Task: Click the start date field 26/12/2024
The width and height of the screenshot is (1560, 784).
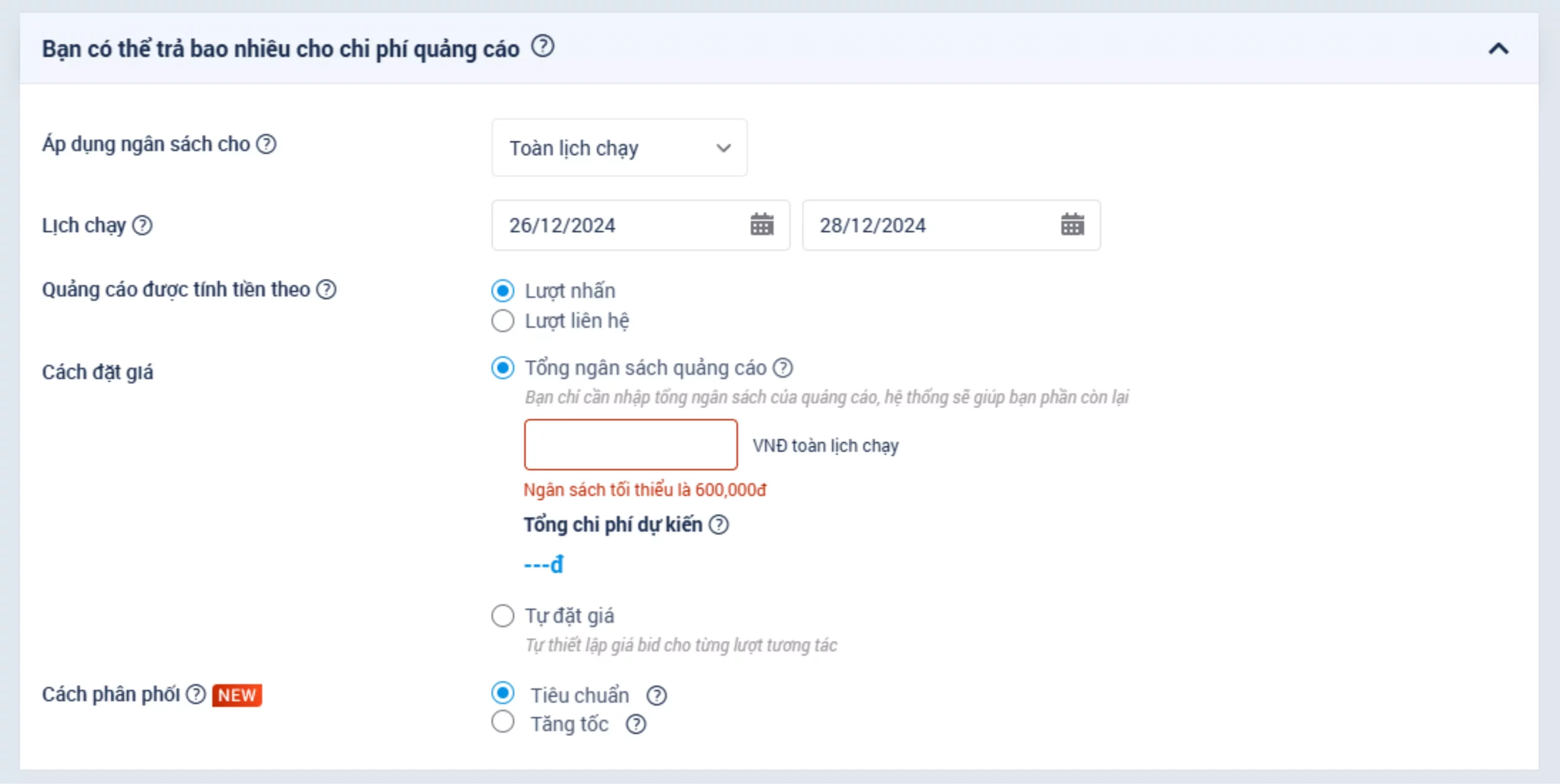Action: tap(622, 225)
